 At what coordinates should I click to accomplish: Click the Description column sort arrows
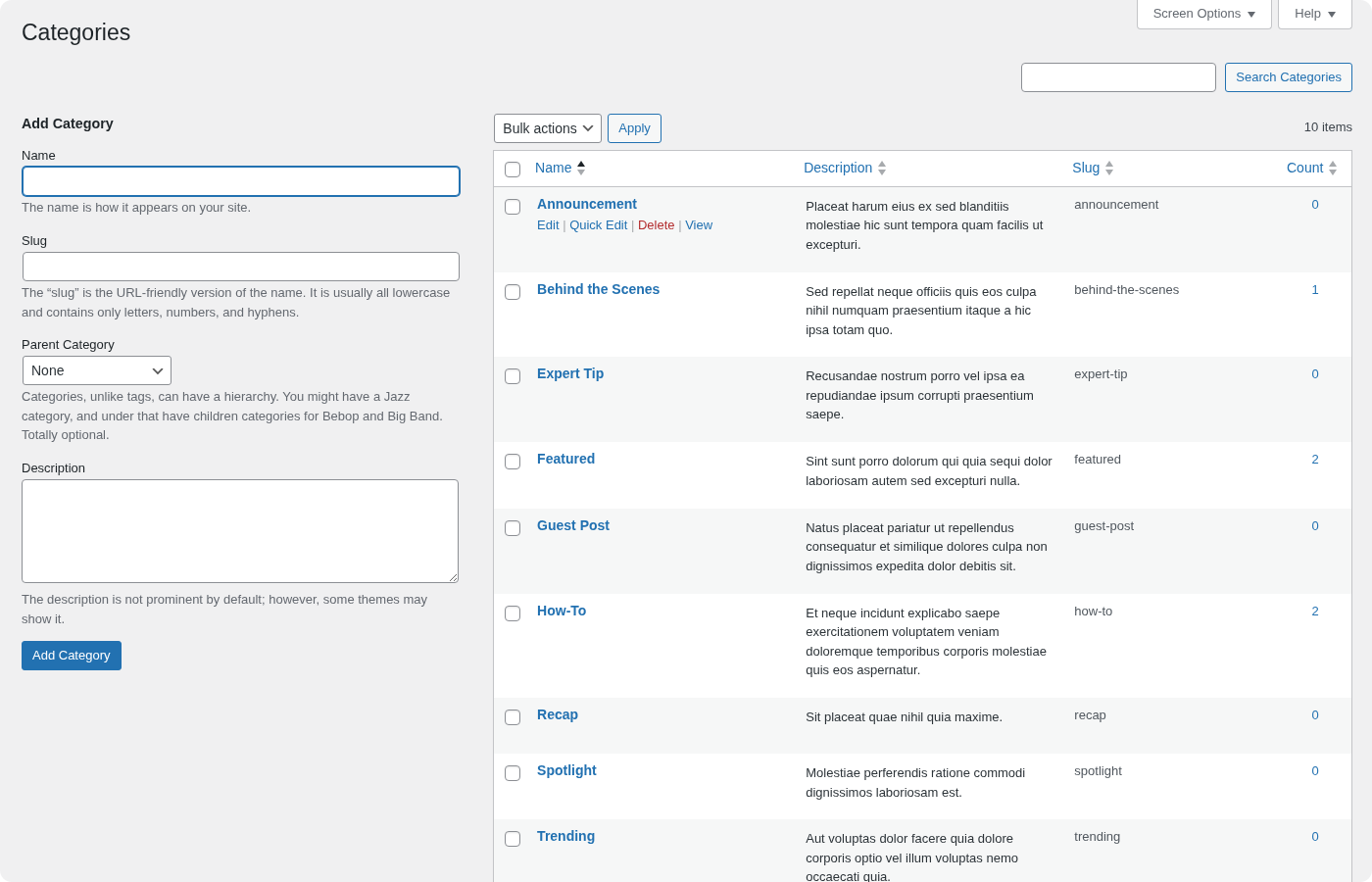point(881,169)
